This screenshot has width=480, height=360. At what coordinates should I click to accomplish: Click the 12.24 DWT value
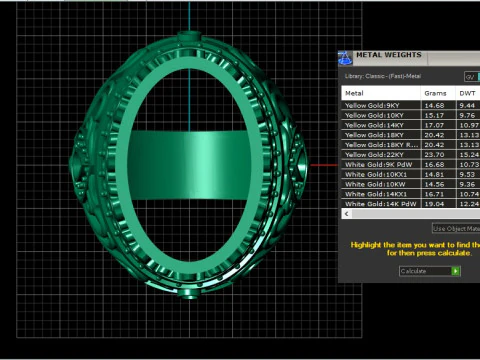click(469, 204)
